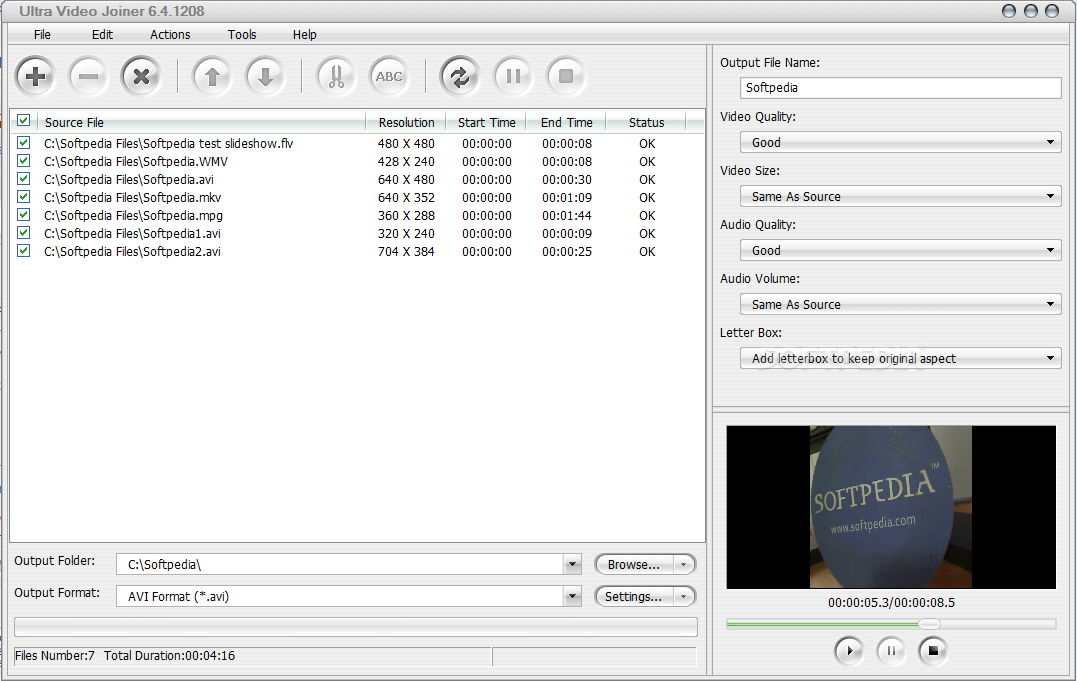1077x681 pixels.
Task: Click the 704 X 384 resolution cell
Action: tap(406, 252)
